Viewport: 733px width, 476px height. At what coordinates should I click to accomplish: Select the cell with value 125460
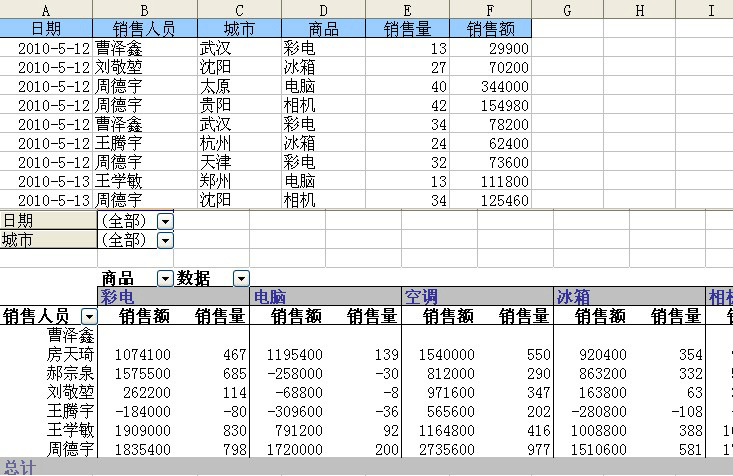(x=490, y=200)
